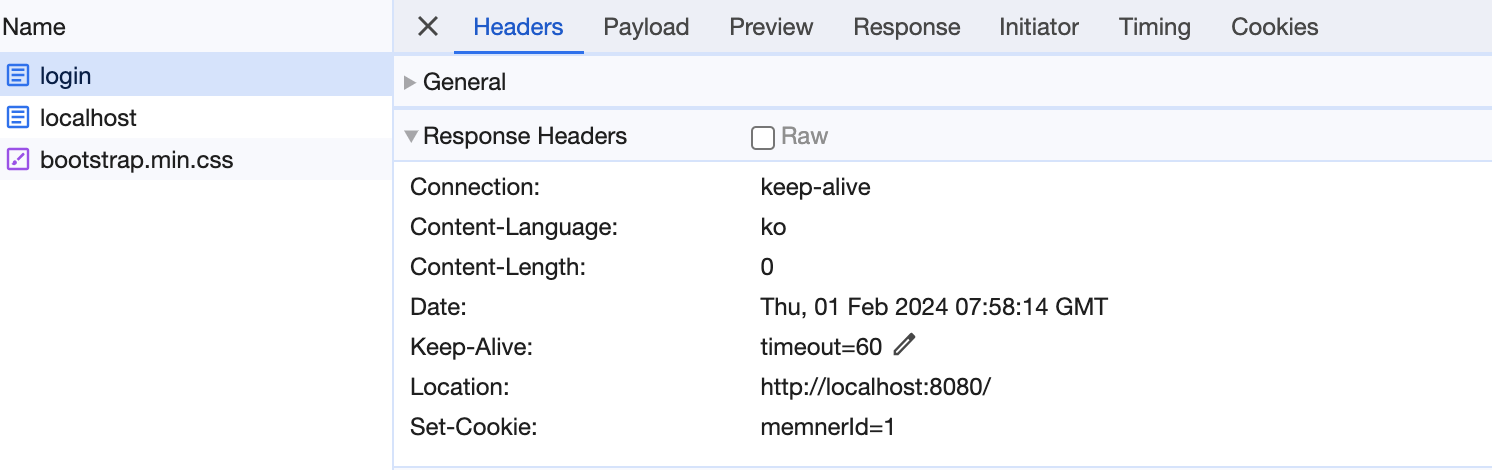Click the Keep-Alive header name
This screenshot has height=470, width=1492.
tap(470, 347)
